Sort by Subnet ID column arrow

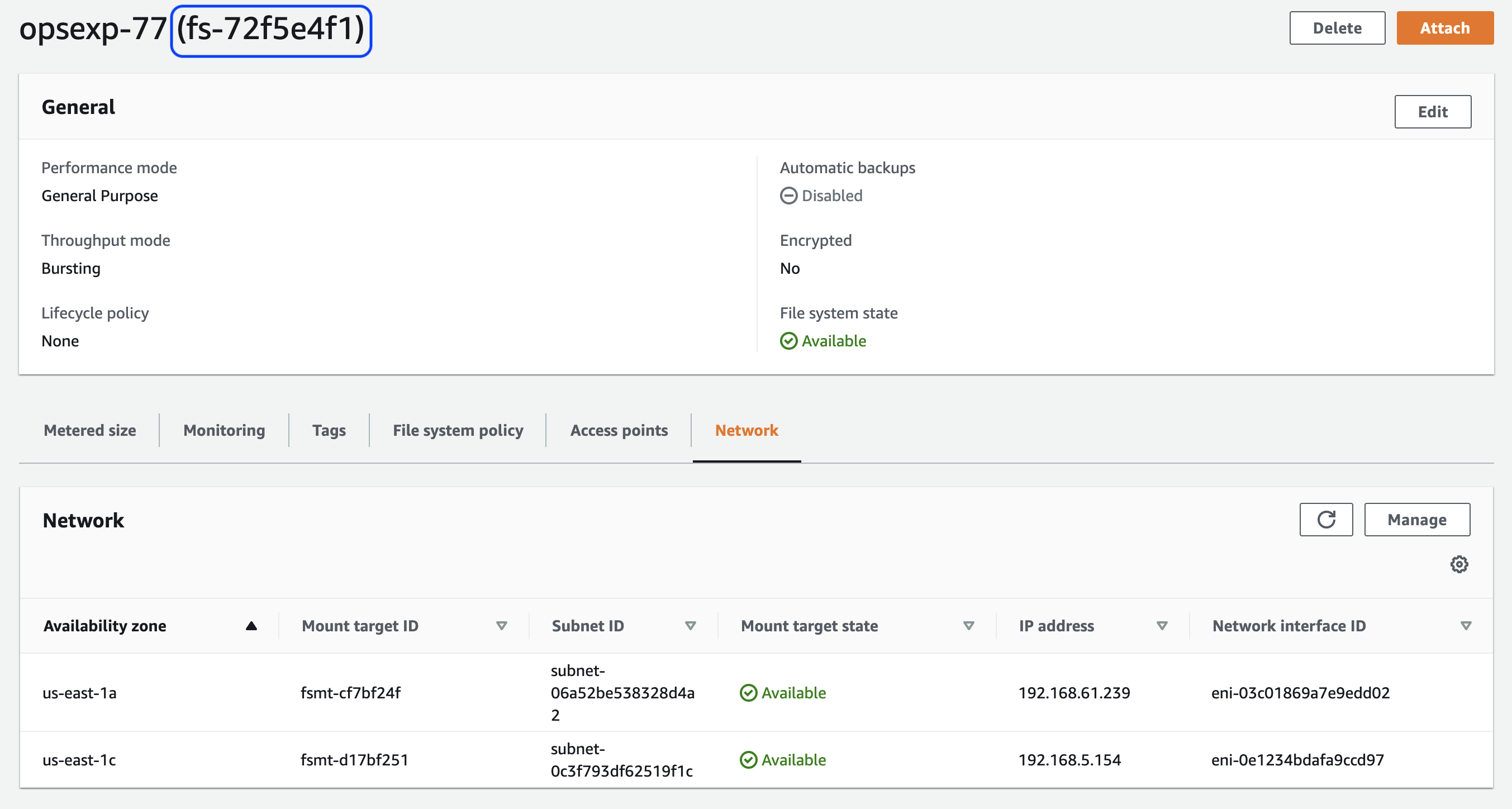pos(690,626)
